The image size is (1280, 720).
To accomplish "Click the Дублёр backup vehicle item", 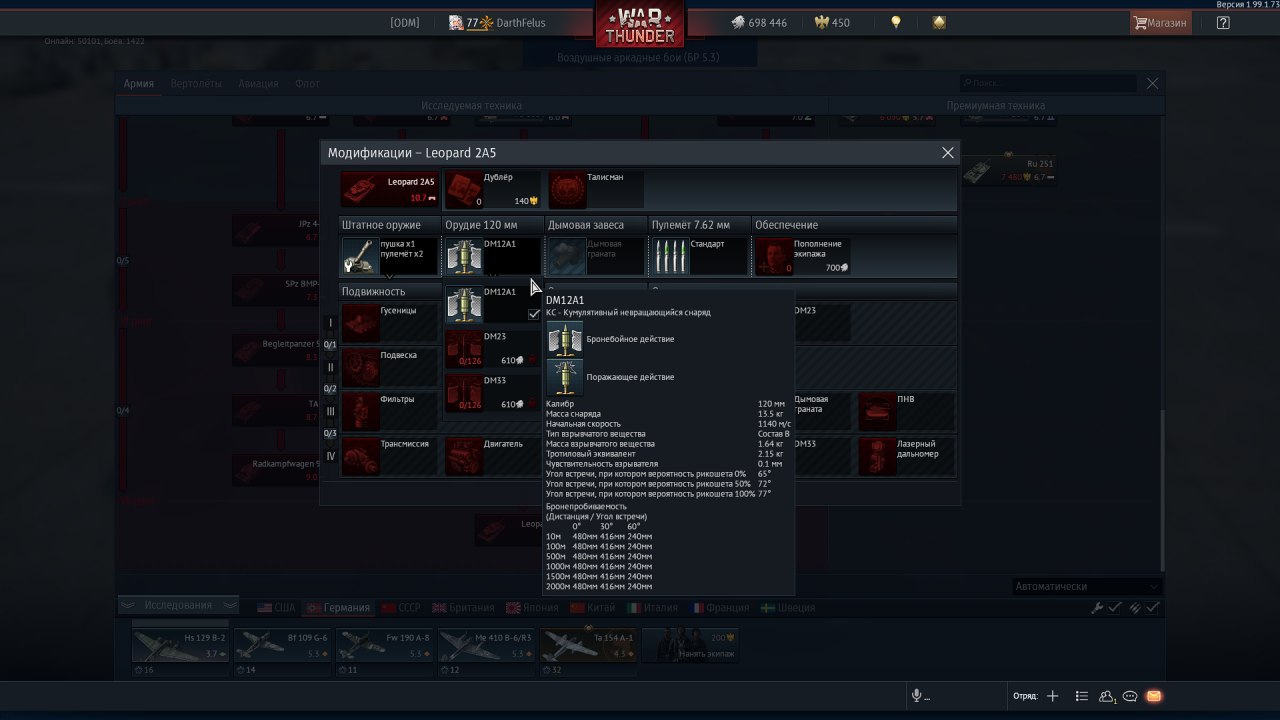I will (492, 190).
